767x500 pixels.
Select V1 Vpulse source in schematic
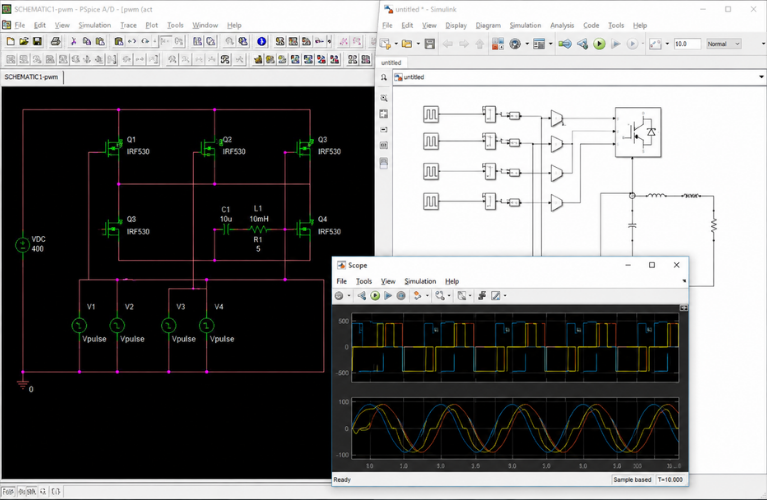coord(79,325)
